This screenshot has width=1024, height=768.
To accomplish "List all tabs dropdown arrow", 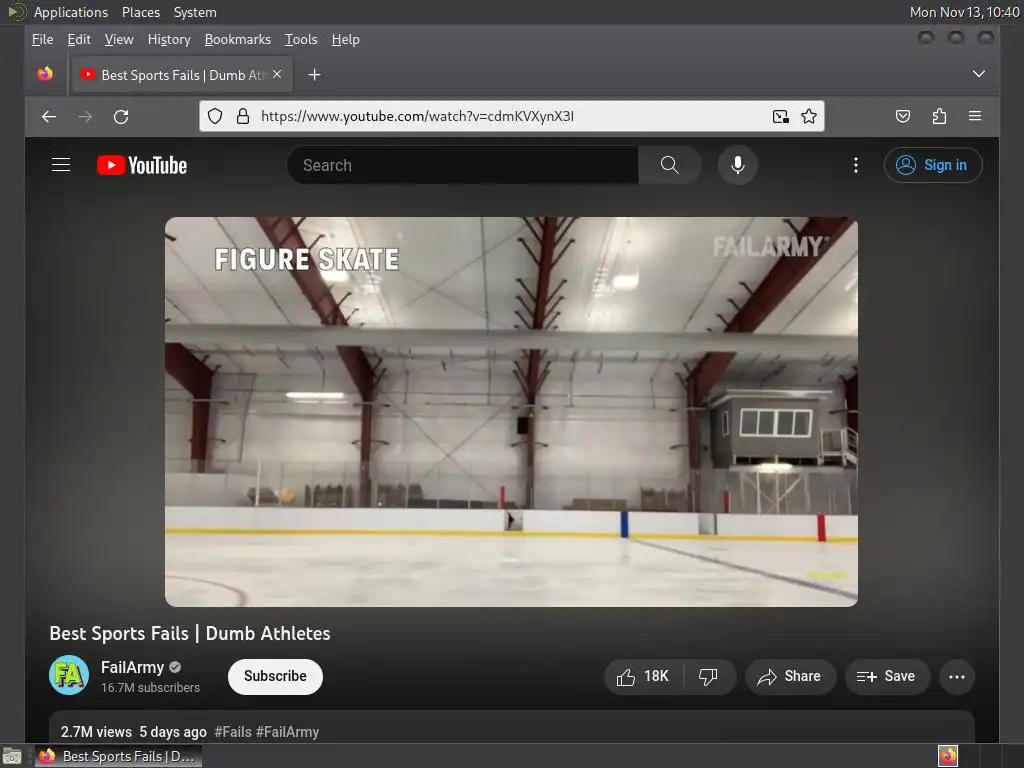I will (x=978, y=74).
